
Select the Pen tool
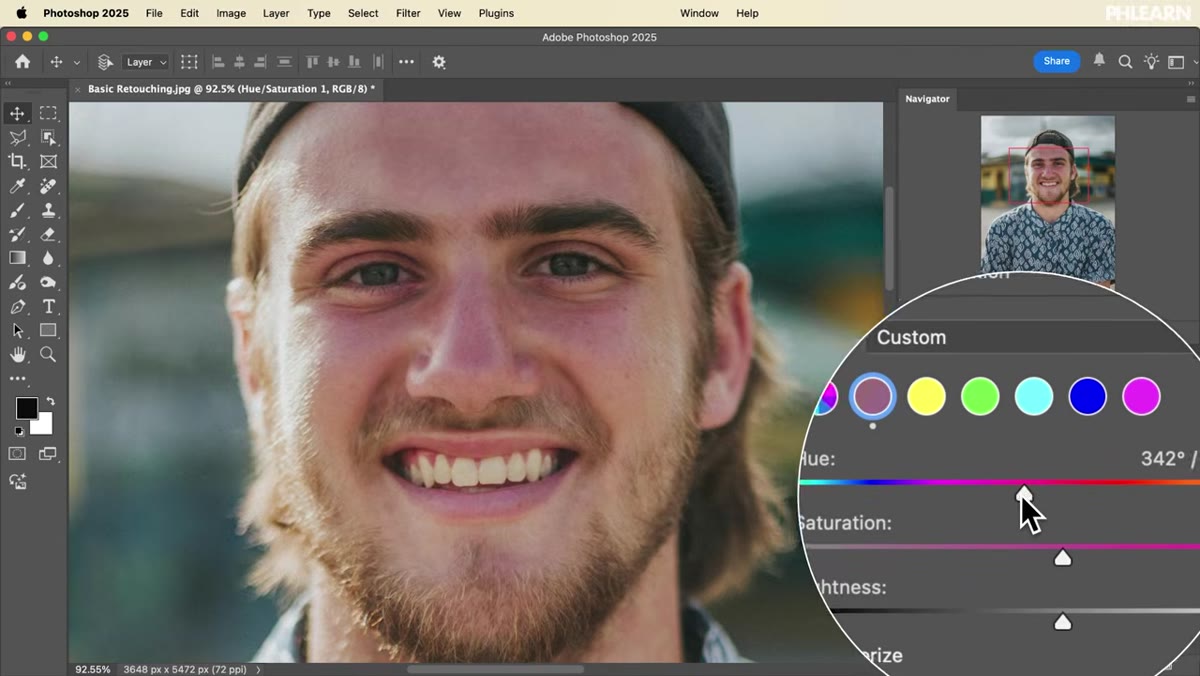pyautogui.click(x=17, y=306)
